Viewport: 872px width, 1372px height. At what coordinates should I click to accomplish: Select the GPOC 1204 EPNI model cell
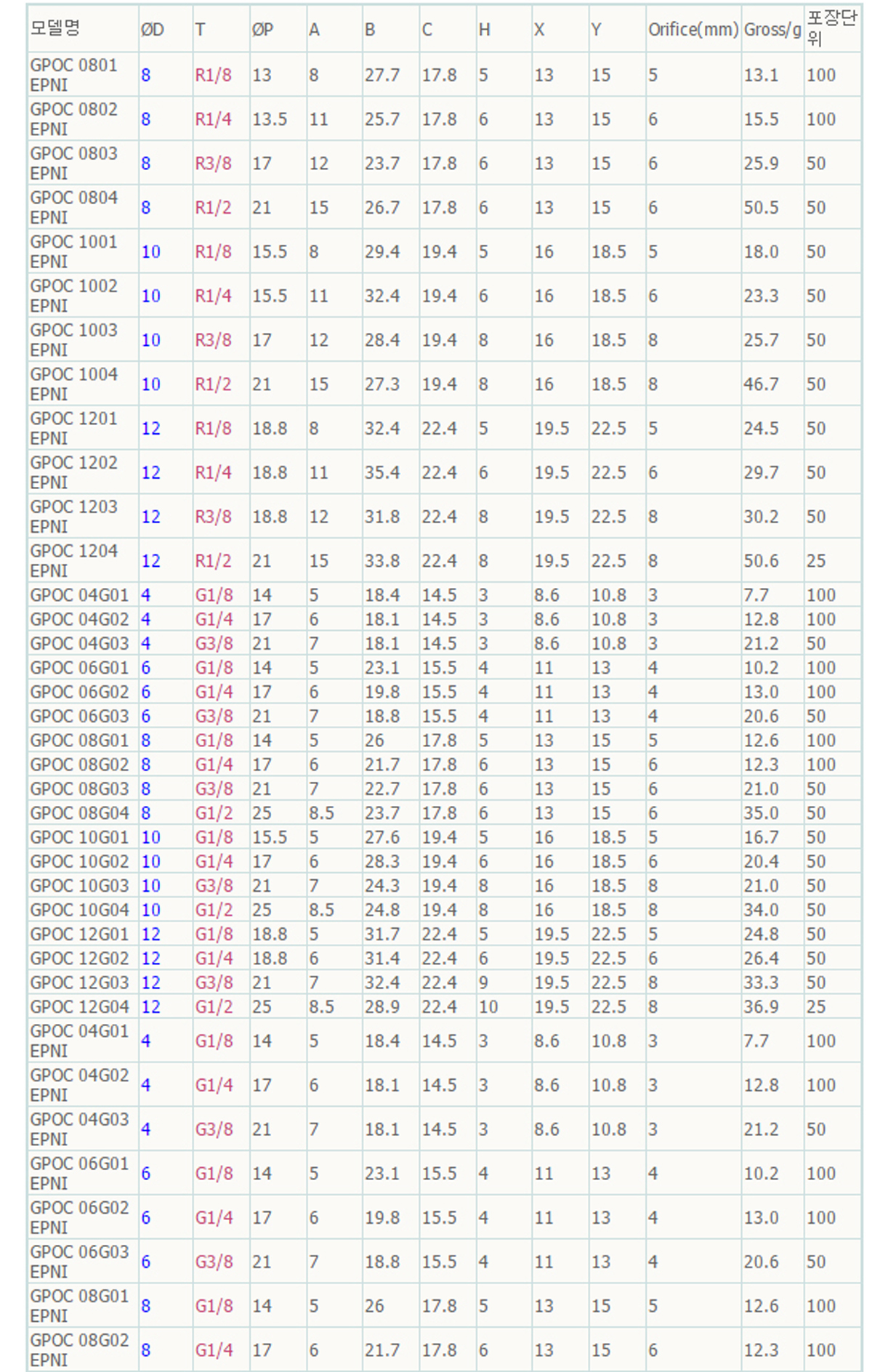(73, 560)
